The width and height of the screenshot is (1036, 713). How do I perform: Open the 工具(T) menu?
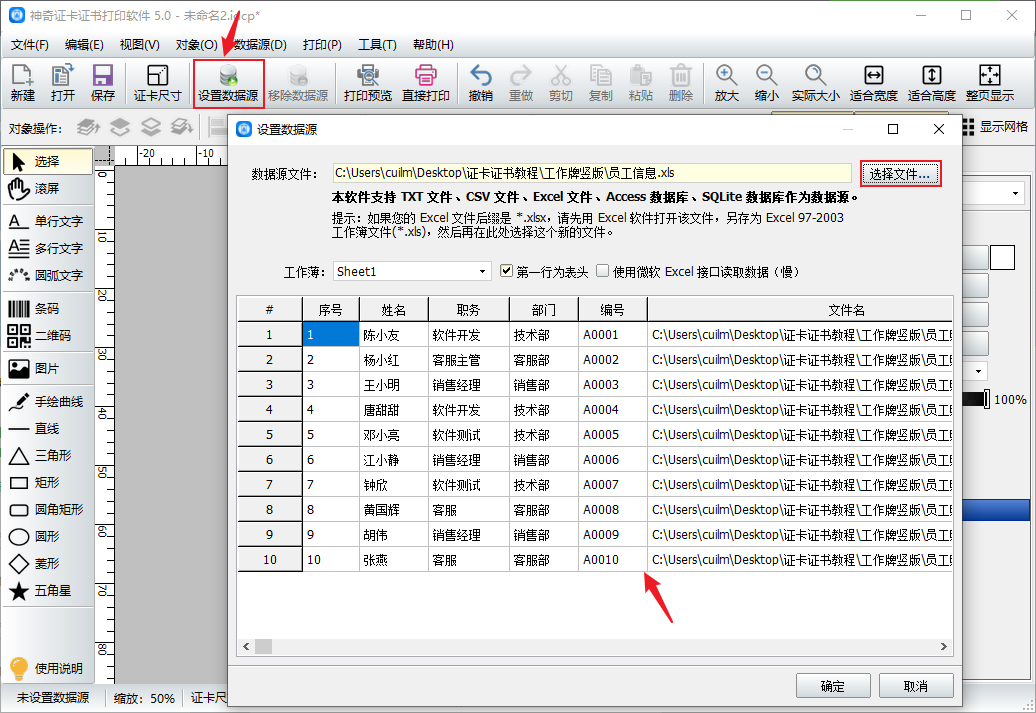[x=377, y=45]
